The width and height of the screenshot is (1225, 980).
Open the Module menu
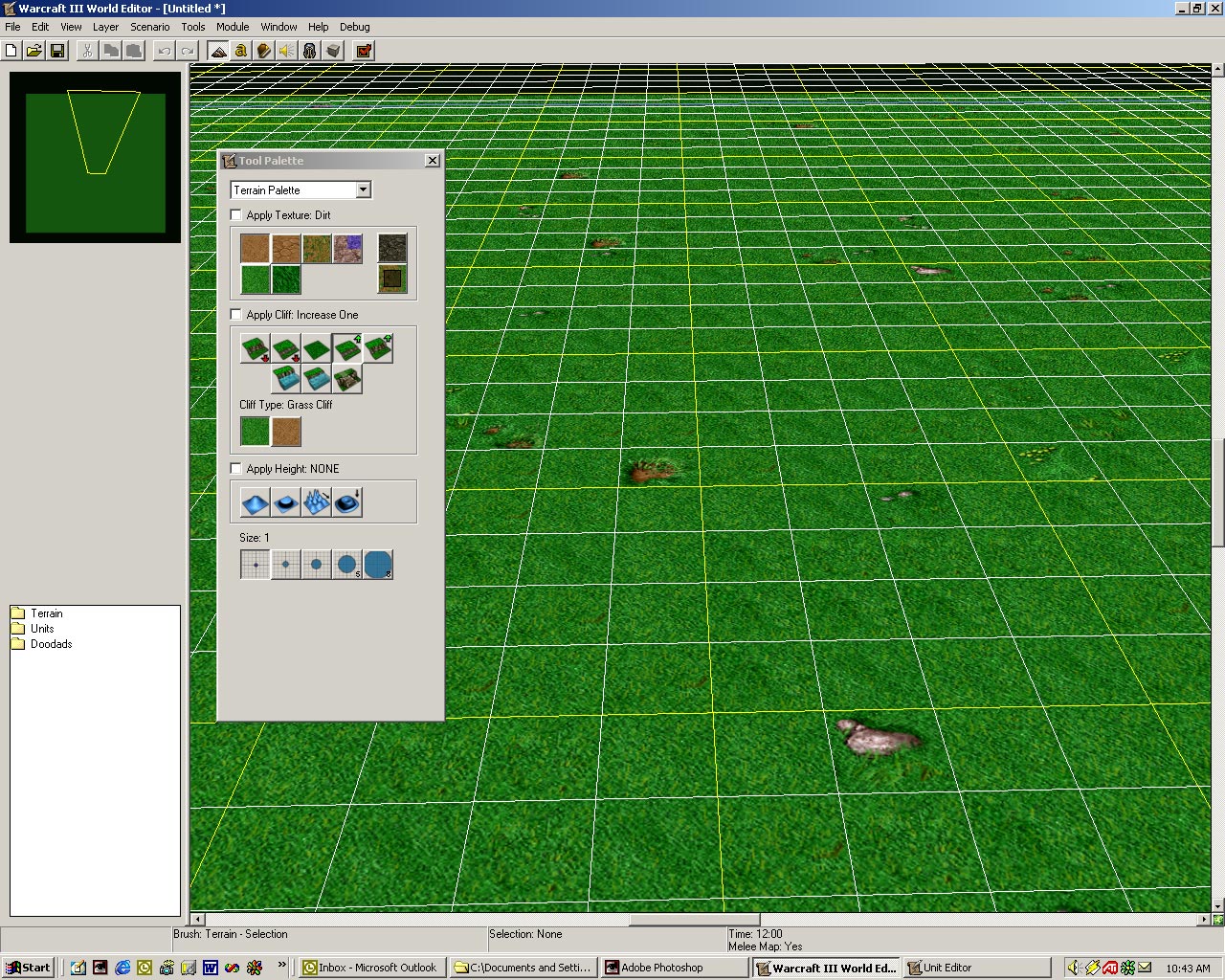pyautogui.click(x=233, y=27)
